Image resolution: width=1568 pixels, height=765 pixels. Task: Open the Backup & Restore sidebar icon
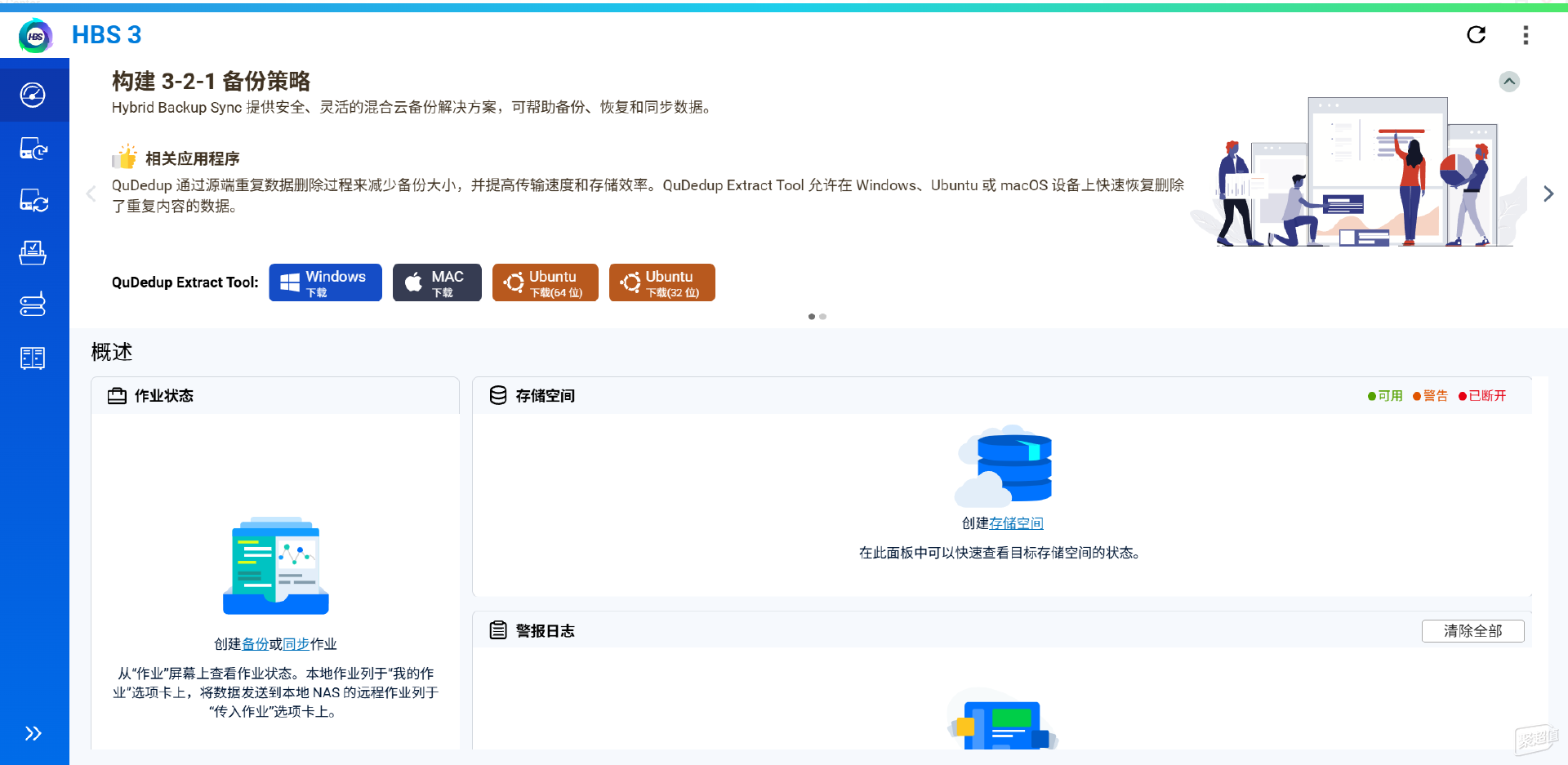tap(33, 149)
